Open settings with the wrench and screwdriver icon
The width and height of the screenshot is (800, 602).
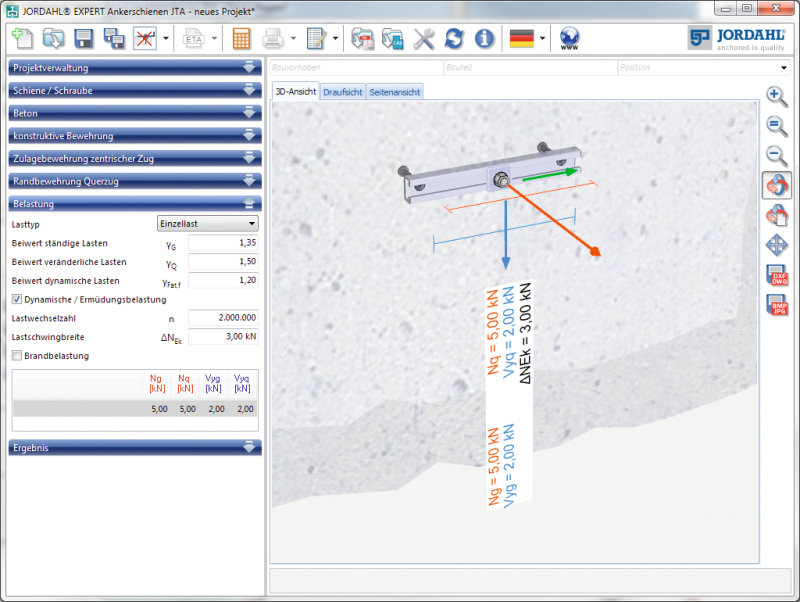(x=423, y=38)
